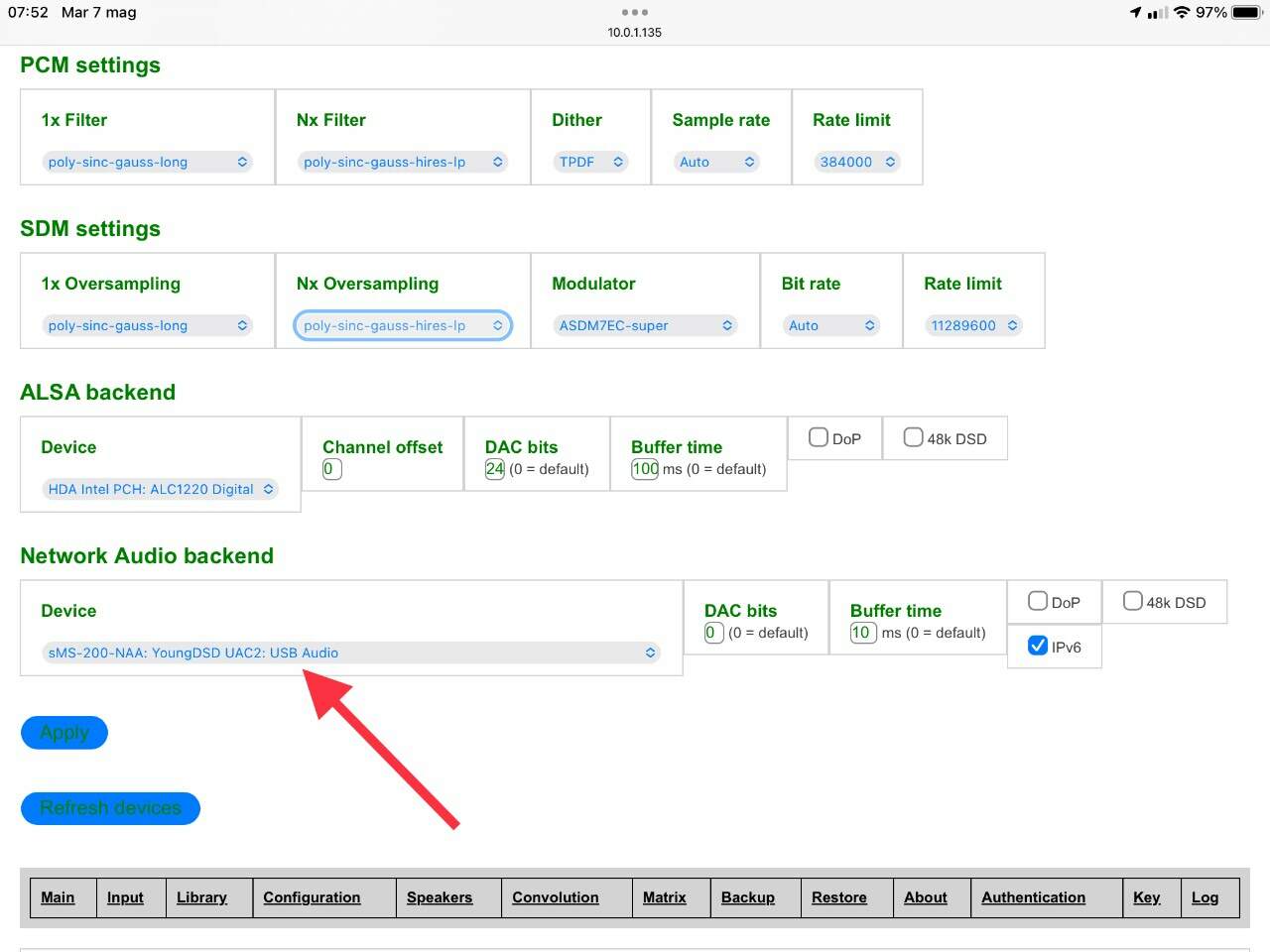Screen dimensions: 1270x952
Task: Open the Bit rate Auto dropdown
Action: point(831,325)
